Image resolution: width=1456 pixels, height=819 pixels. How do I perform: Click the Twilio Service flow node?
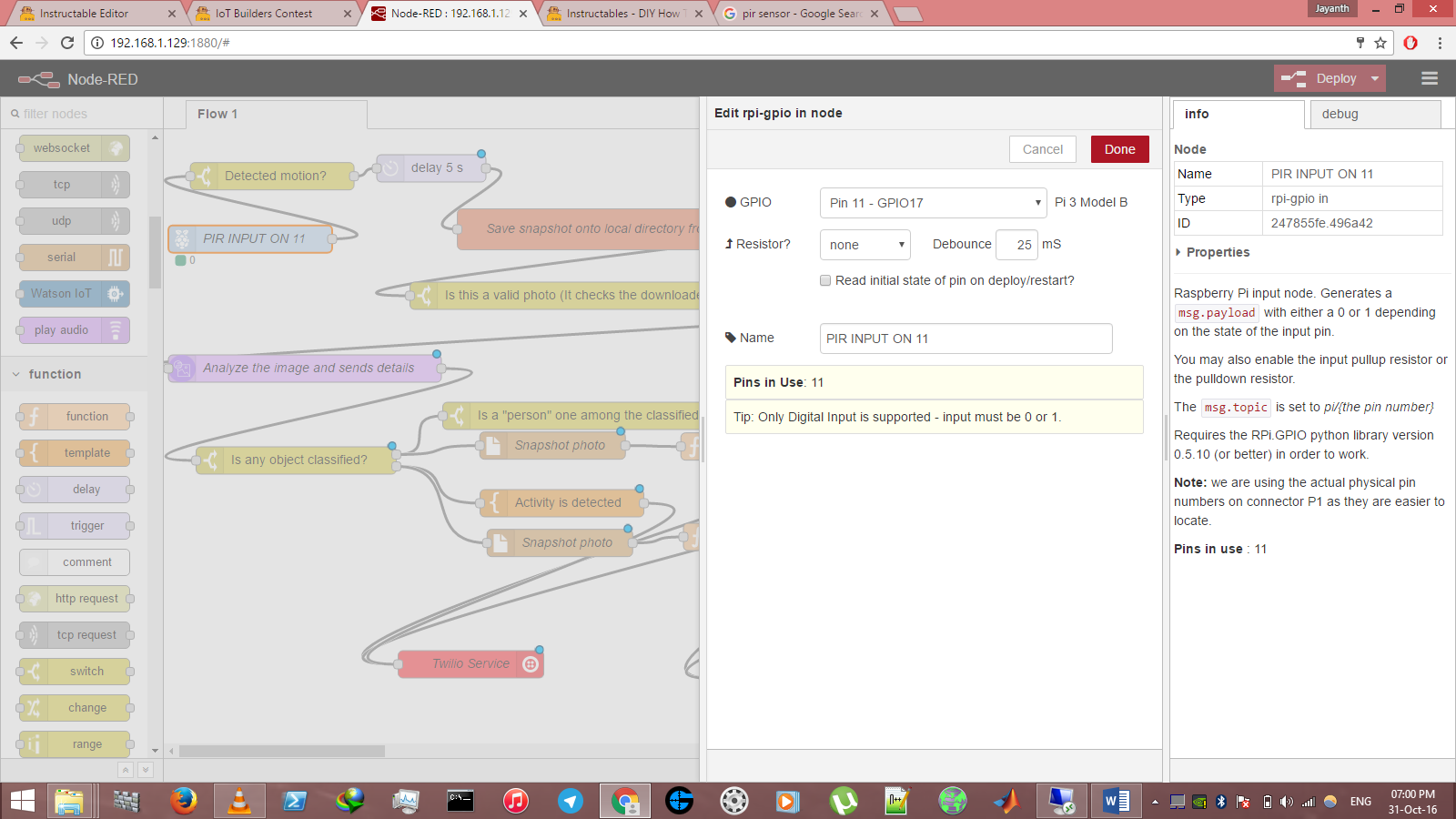pos(470,663)
